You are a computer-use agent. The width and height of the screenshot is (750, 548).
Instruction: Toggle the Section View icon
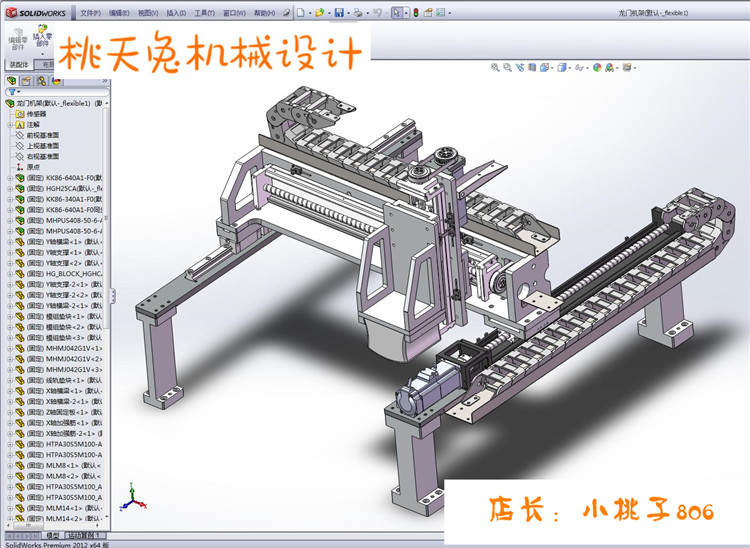(x=532, y=67)
